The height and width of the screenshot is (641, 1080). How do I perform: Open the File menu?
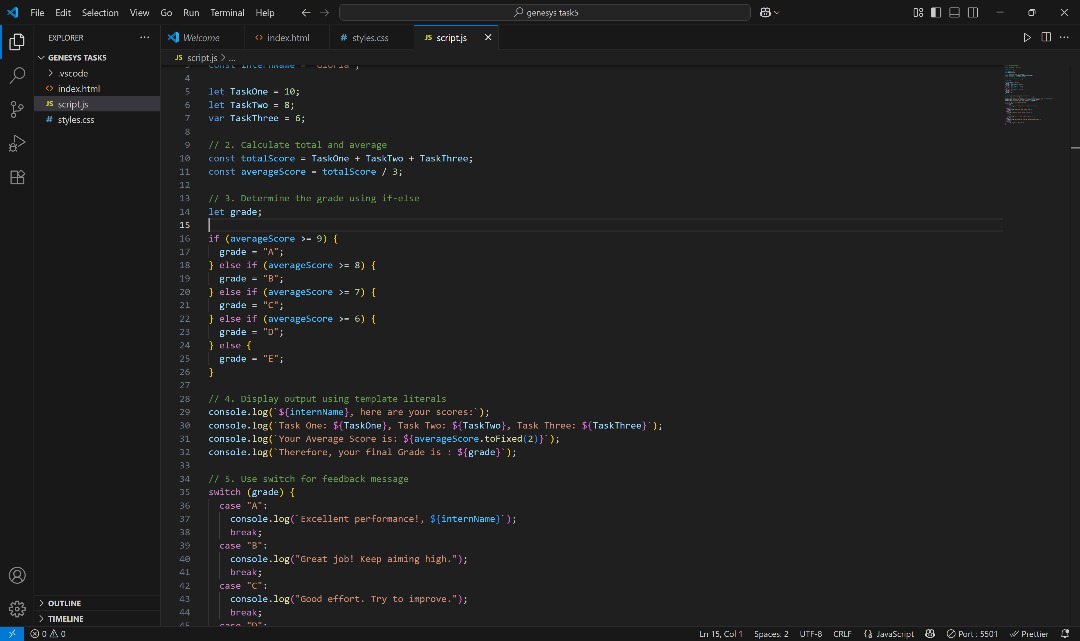[x=37, y=12]
